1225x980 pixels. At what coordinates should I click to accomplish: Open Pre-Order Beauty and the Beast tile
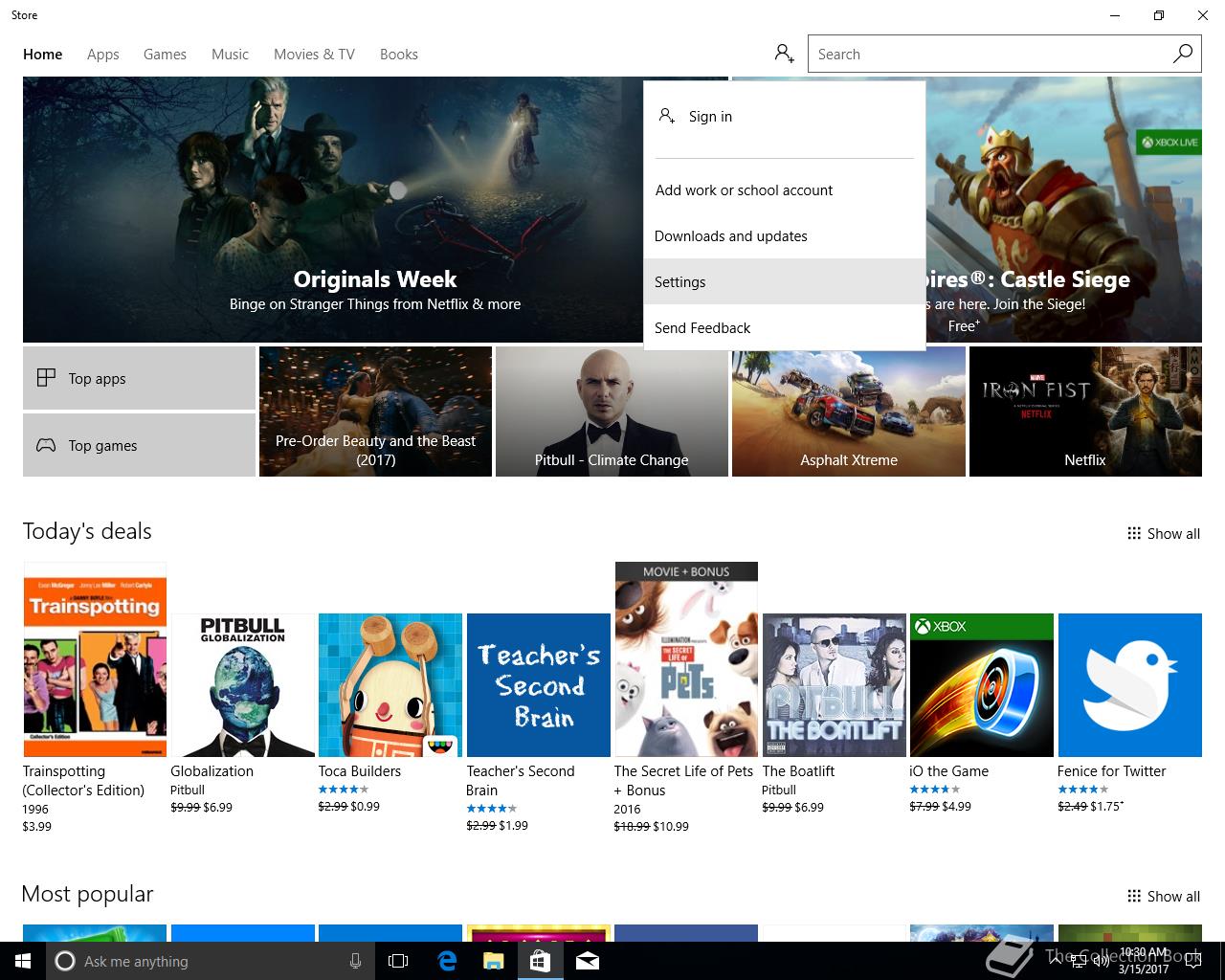375,412
